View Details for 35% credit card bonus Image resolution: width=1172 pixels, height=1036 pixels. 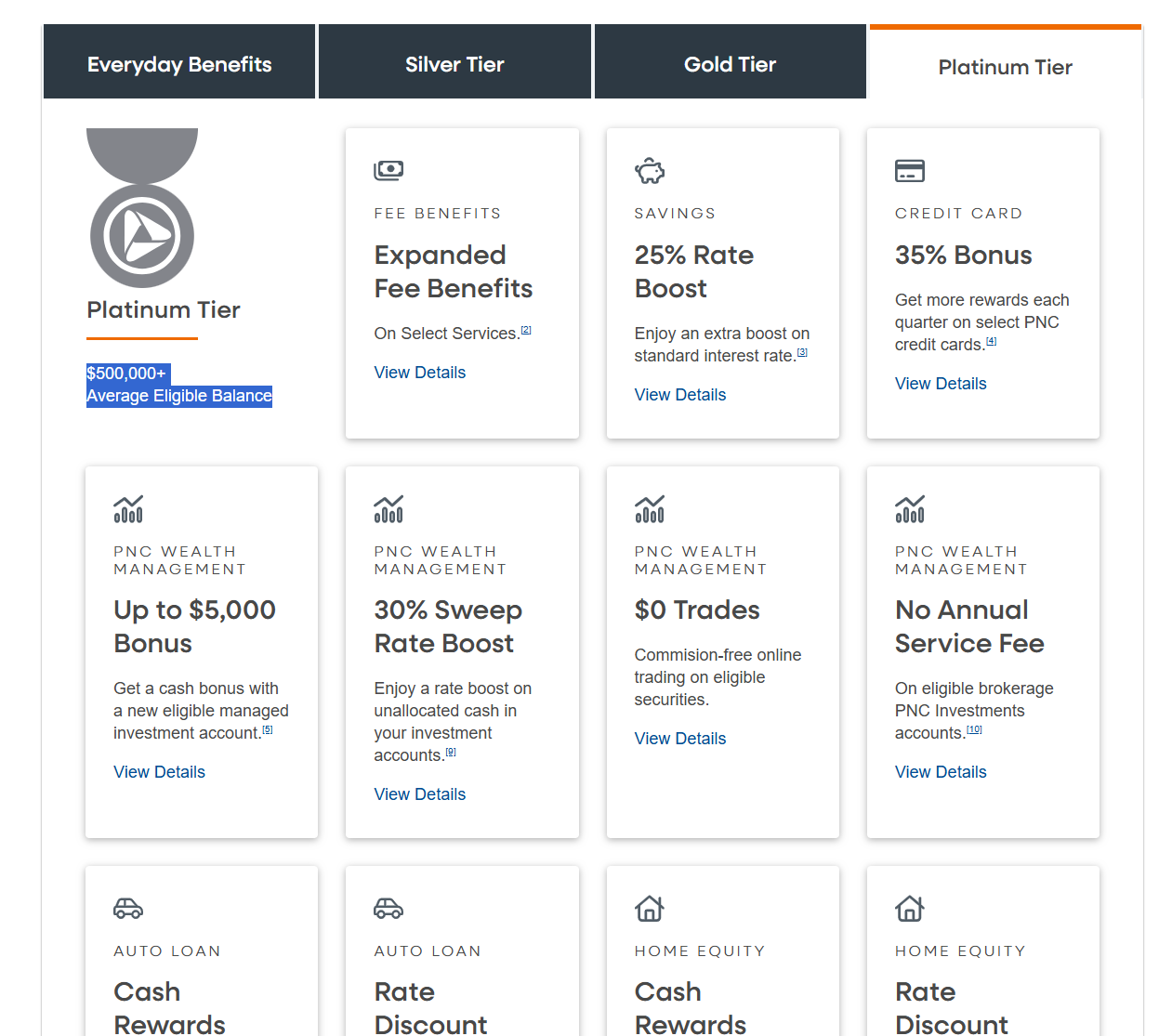(940, 384)
